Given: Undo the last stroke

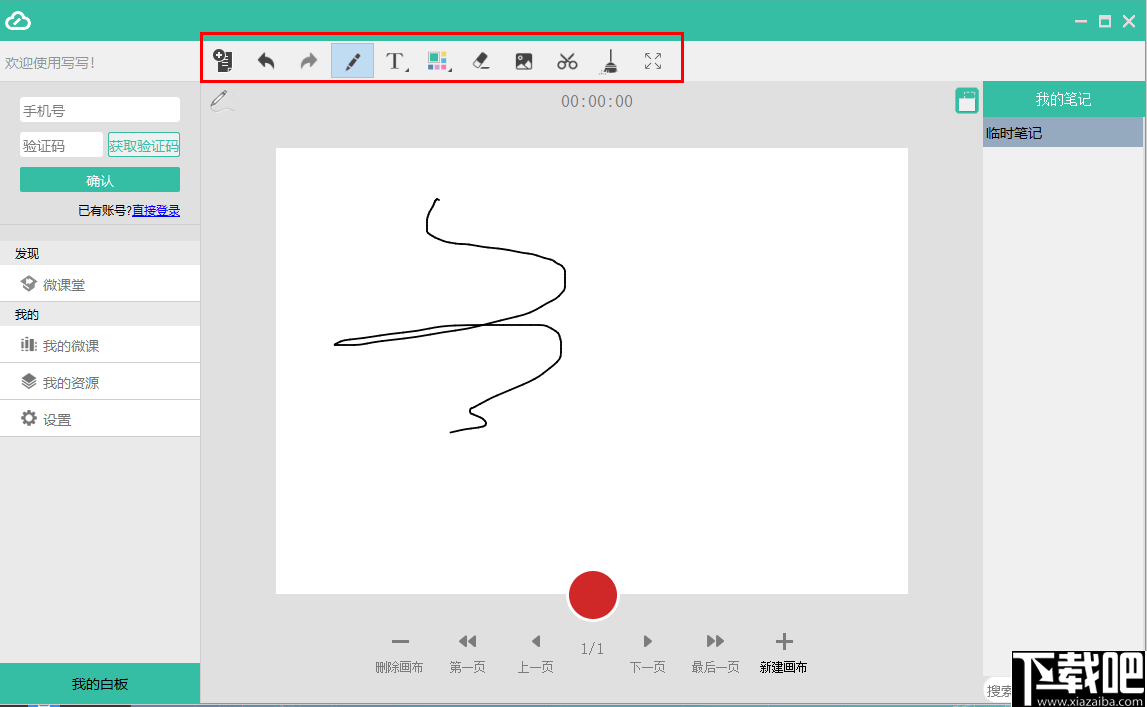Looking at the screenshot, I should (266, 61).
